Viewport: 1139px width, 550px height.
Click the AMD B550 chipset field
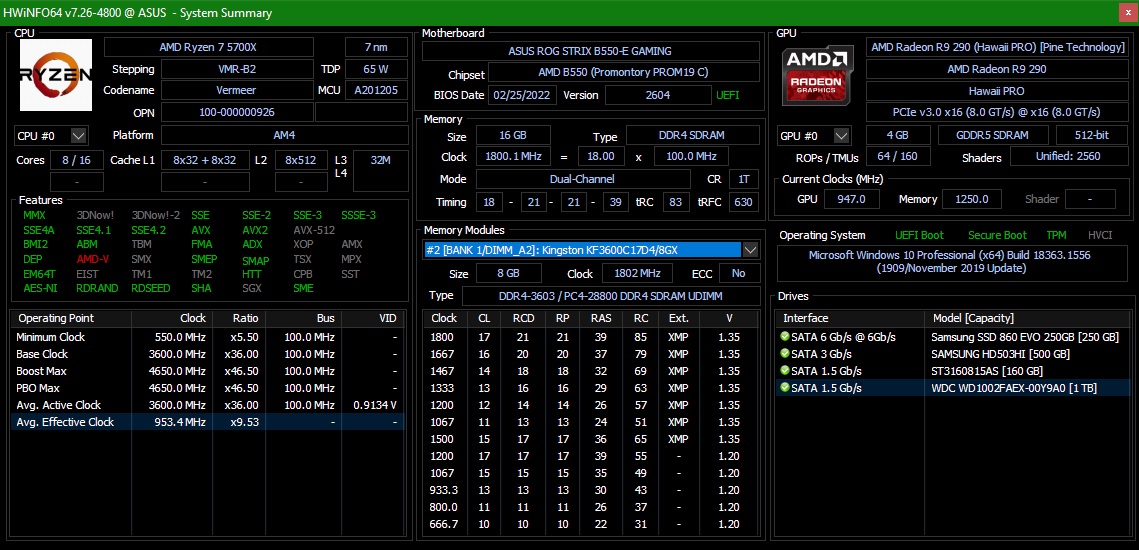(x=623, y=73)
